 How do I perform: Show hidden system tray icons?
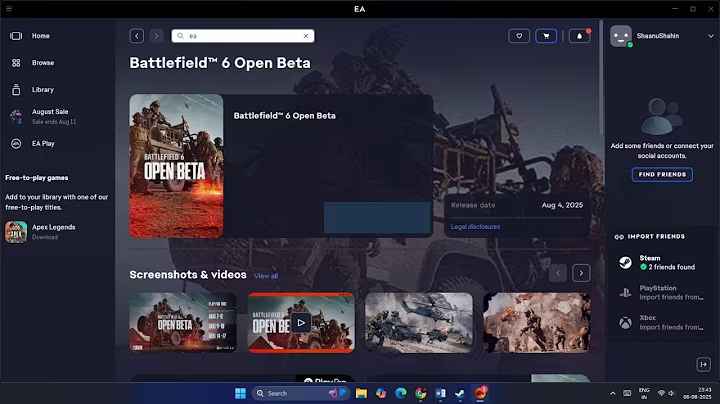click(x=613, y=393)
